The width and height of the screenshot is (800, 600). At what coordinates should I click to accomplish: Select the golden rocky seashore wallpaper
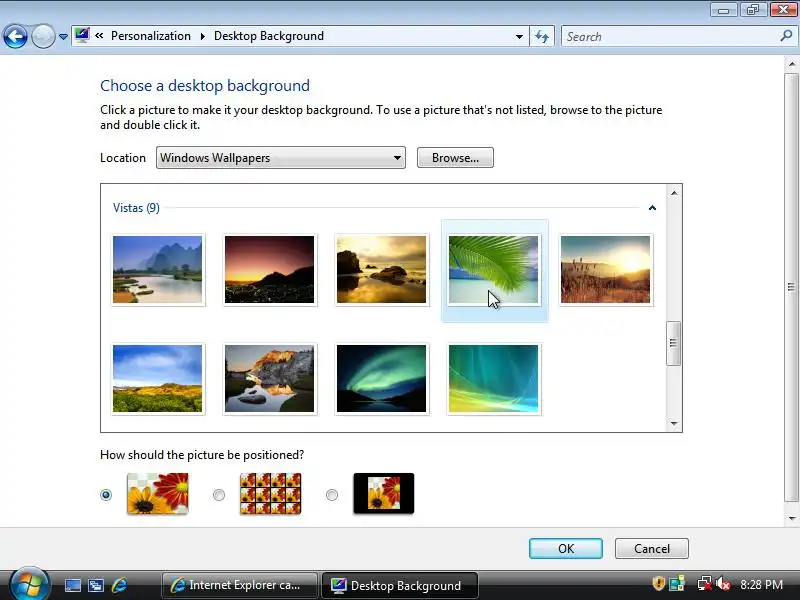(x=382, y=269)
